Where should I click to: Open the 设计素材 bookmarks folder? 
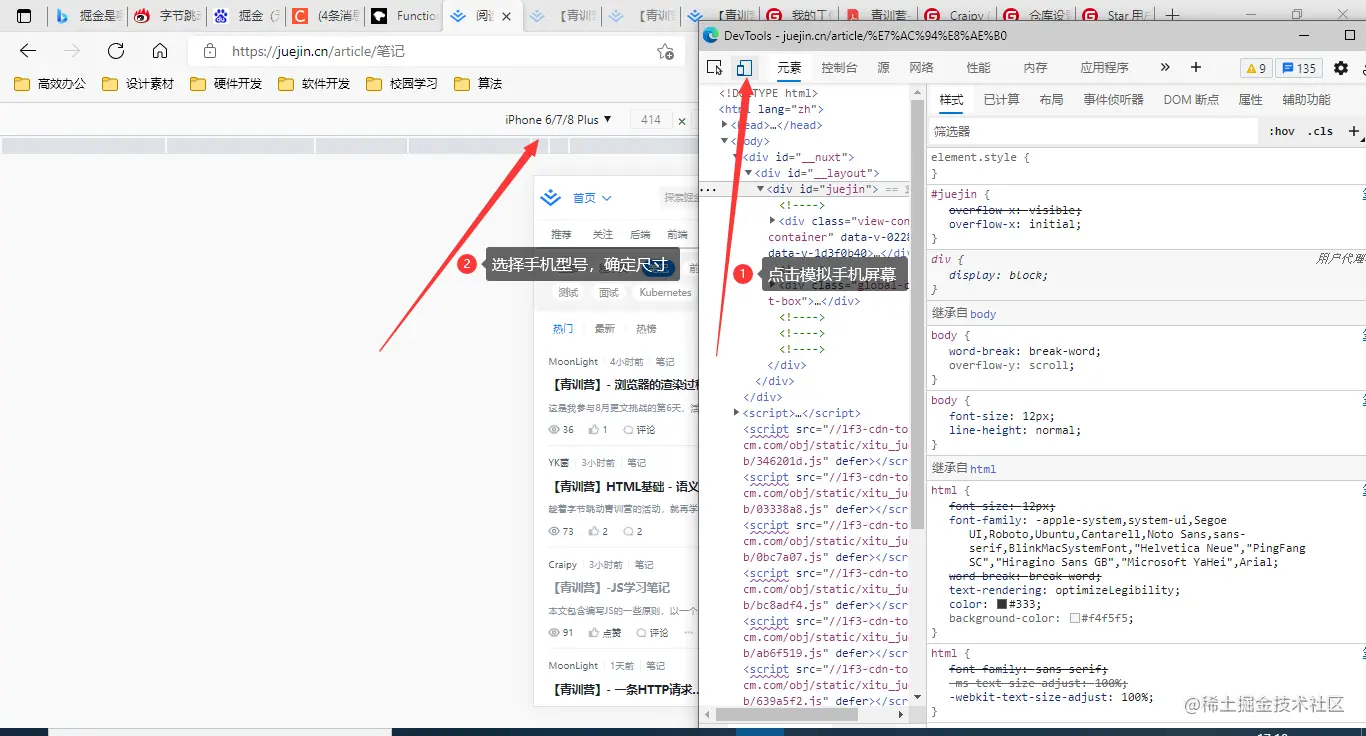pyautogui.click(x=138, y=84)
